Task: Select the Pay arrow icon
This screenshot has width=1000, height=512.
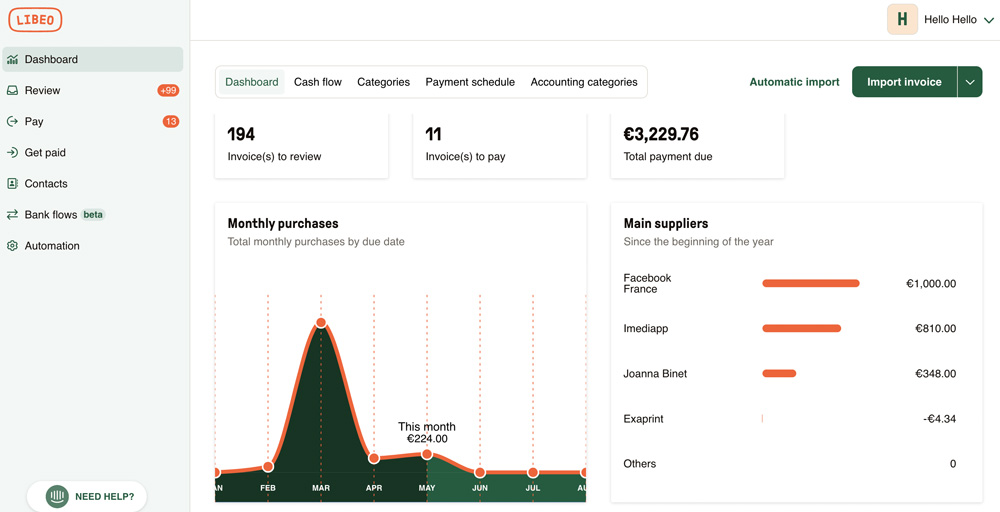Action: click(12, 122)
